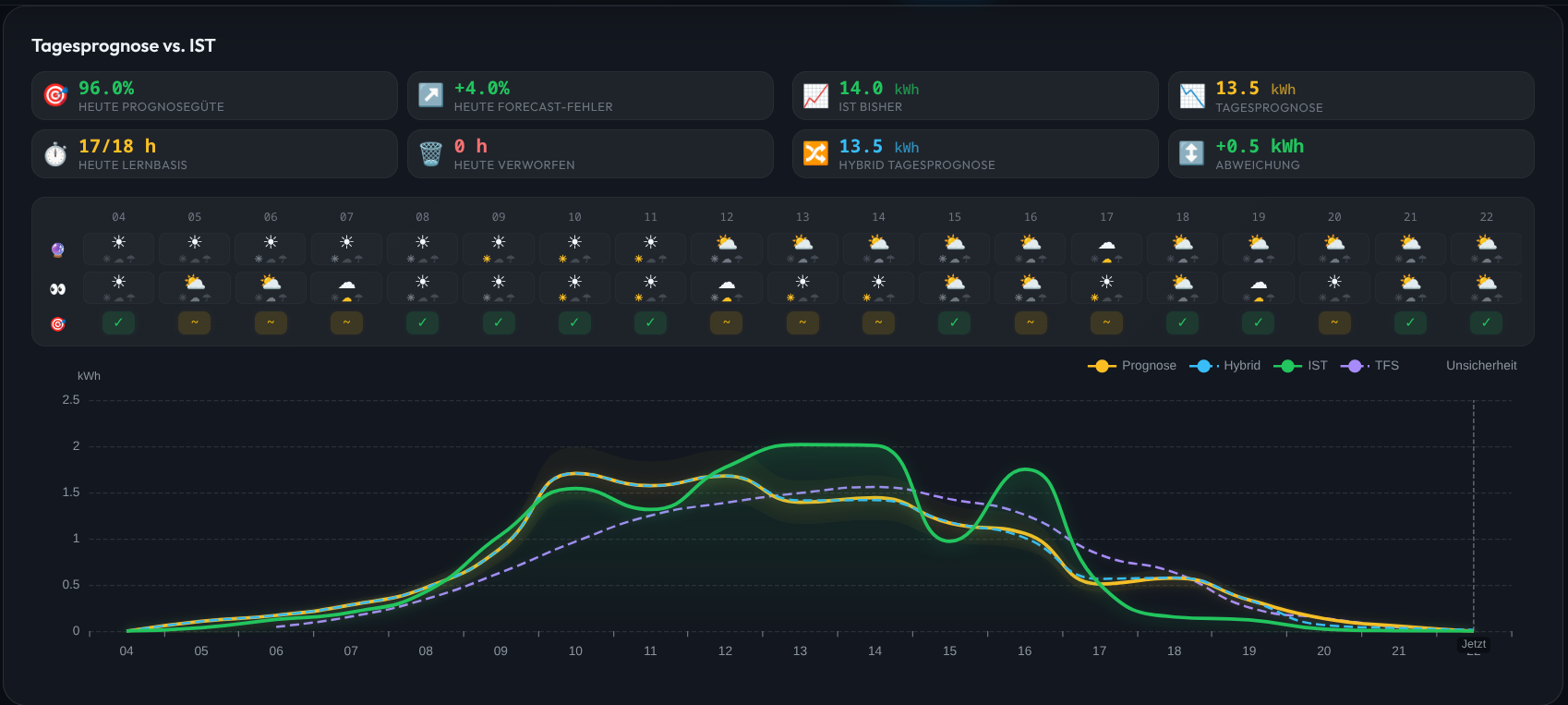Click the "Tagesprognose vs. IST" heading

tap(124, 46)
